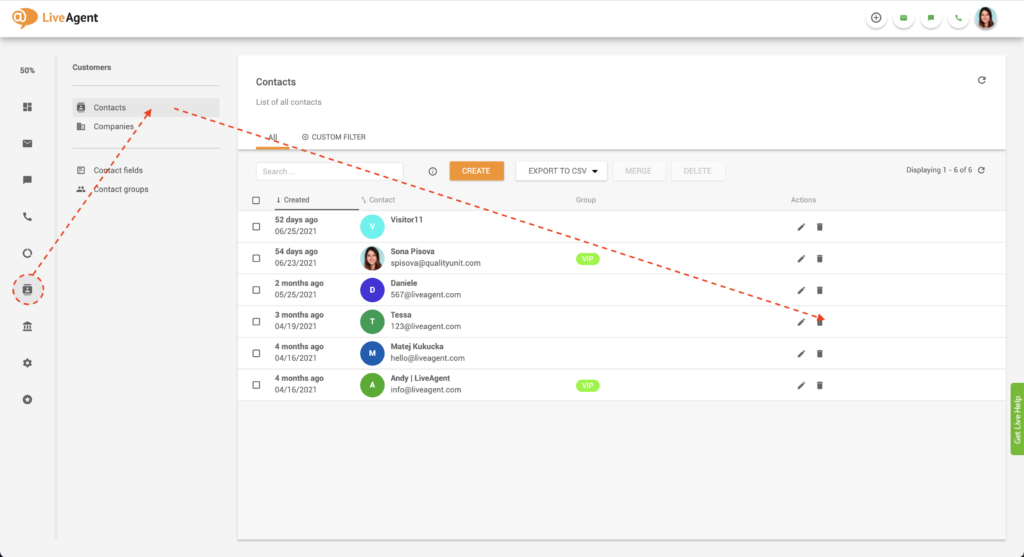Screen dimensions: 1024x557
Task: Sort by the Contact column header
Action: coord(381,200)
